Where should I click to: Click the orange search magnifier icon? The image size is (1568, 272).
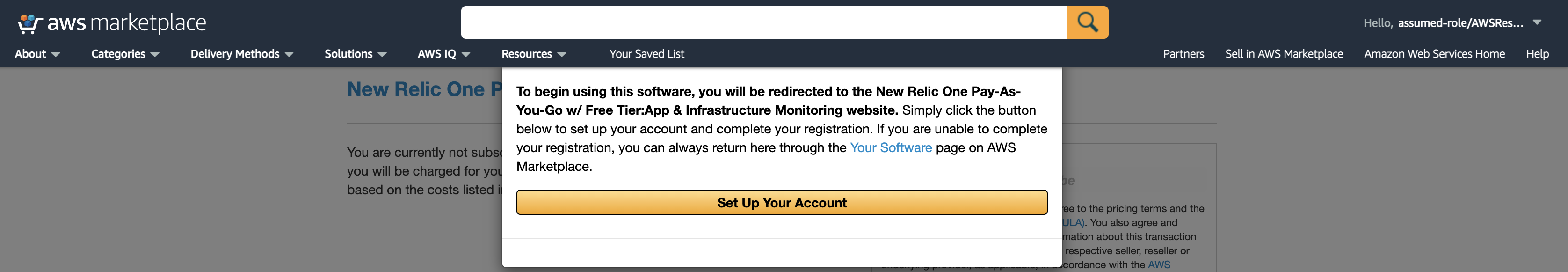[x=1087, y=22]
